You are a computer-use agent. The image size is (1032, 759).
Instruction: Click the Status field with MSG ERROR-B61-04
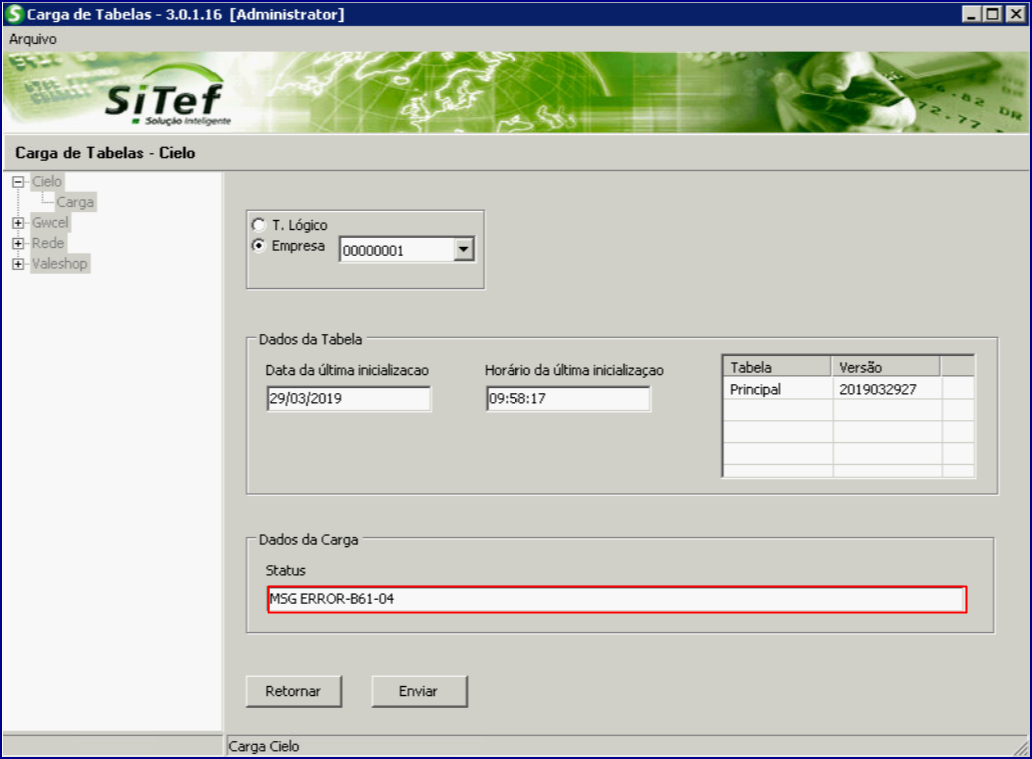tap(617, 599)
